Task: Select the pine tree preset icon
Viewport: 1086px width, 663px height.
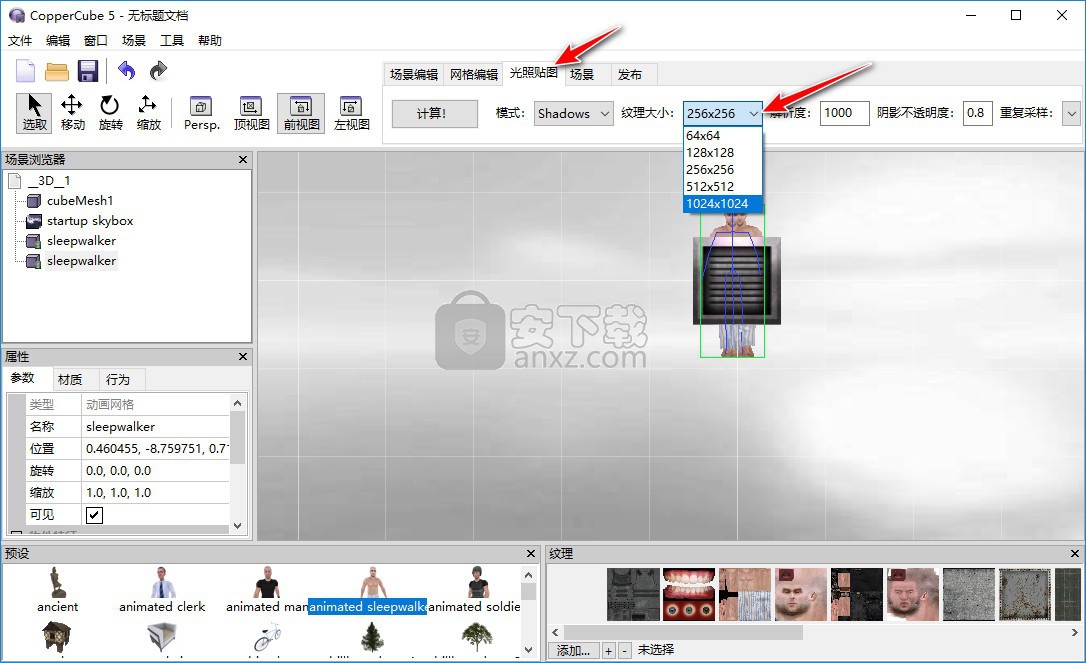Action: (372, 636)
